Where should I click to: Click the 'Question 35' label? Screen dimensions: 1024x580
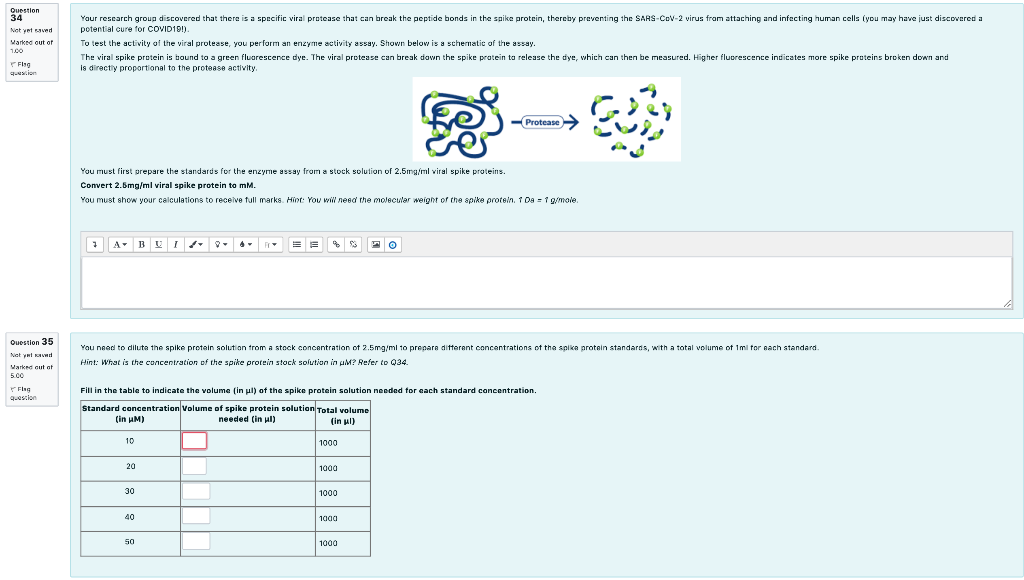(31, 342)
